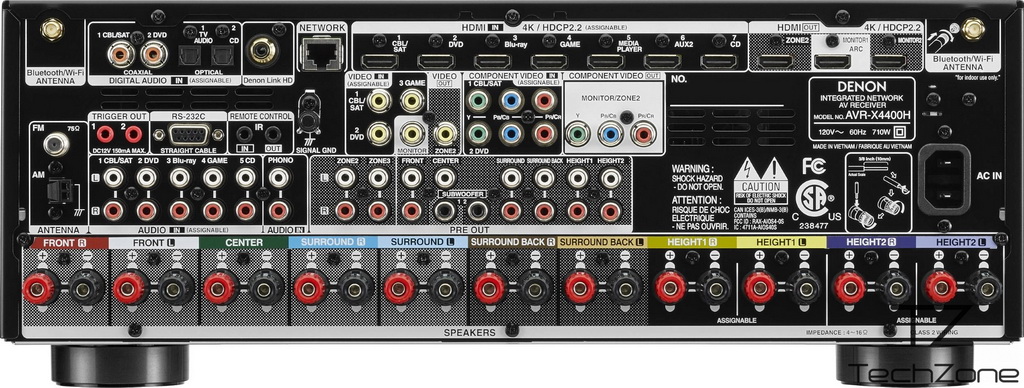Click the blue Pb/Cb jack of COMPONENT IN 2 DVD
The width and height of the screenshot is (1024, 388).
point(511,133)
